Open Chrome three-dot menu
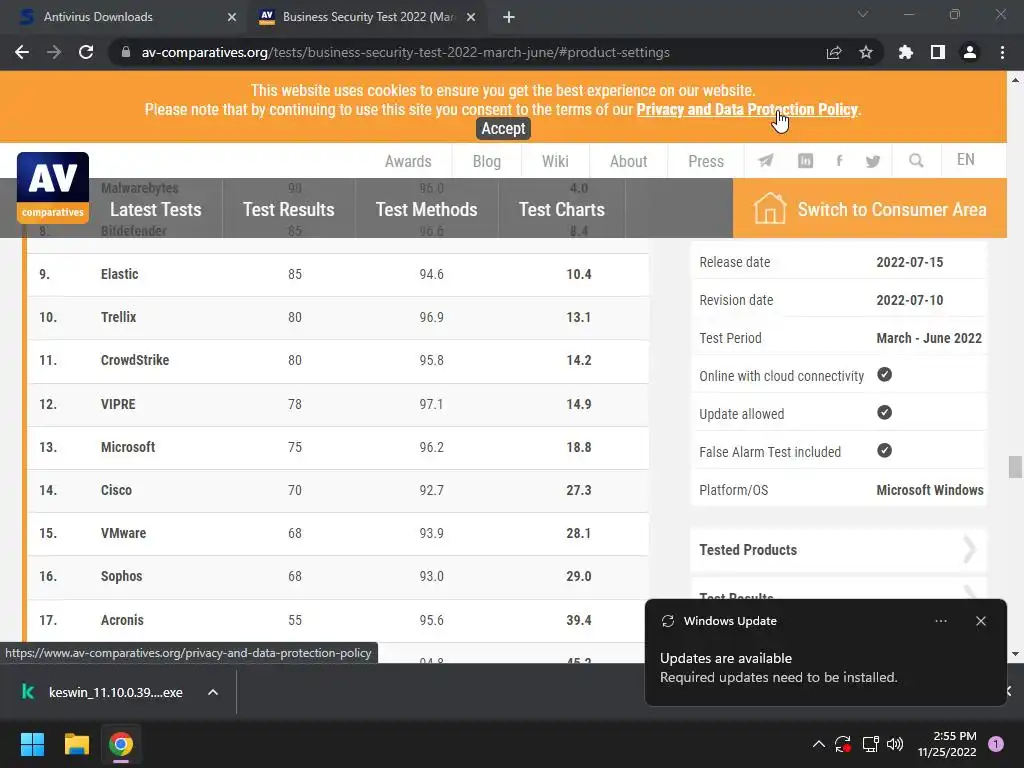 click(x=1002, y=52)
